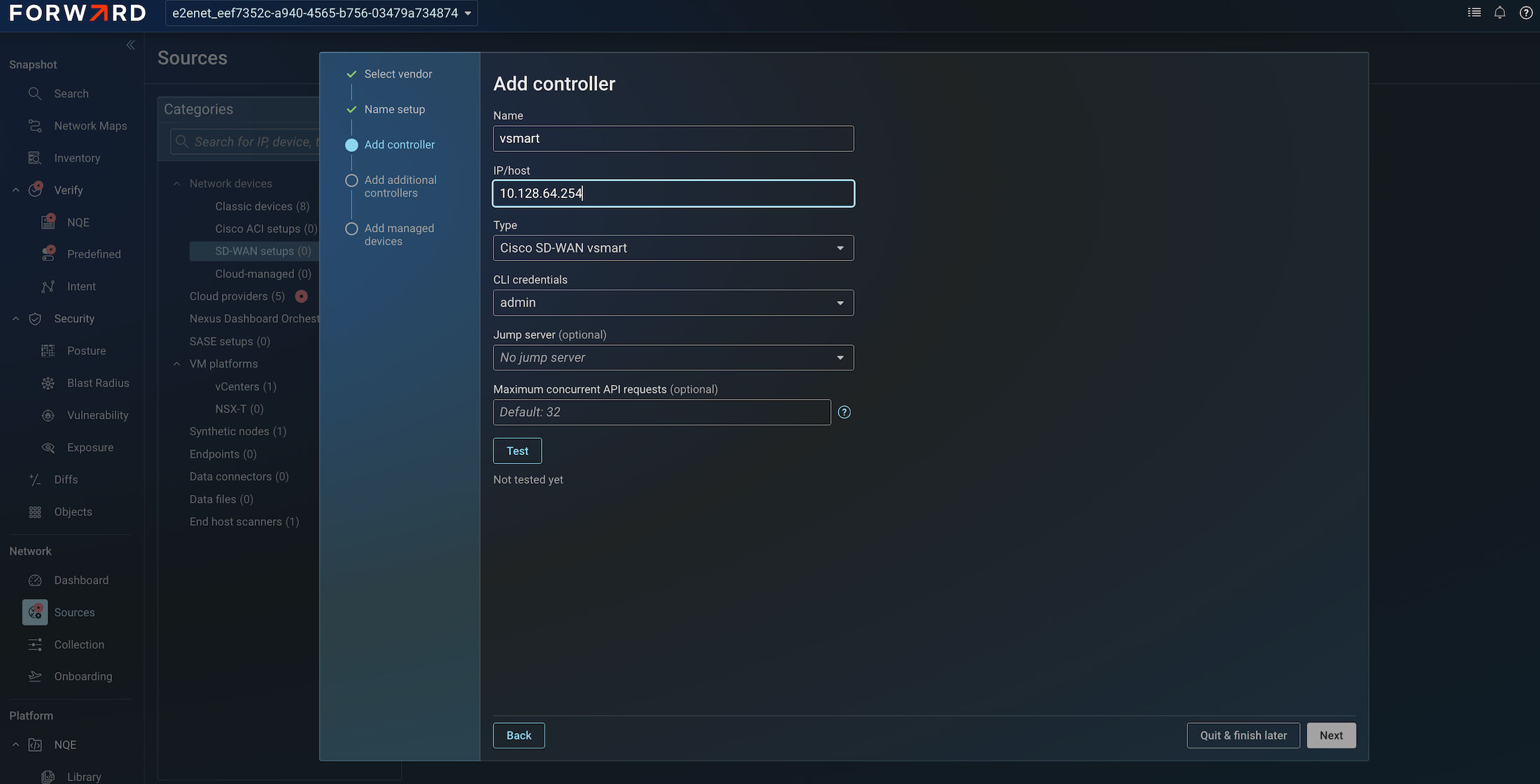This screenshot has height=784, width=1540.
Task: Select NSX-T (0) tree item
Action: pyautogui.click(x=239, y=409)
